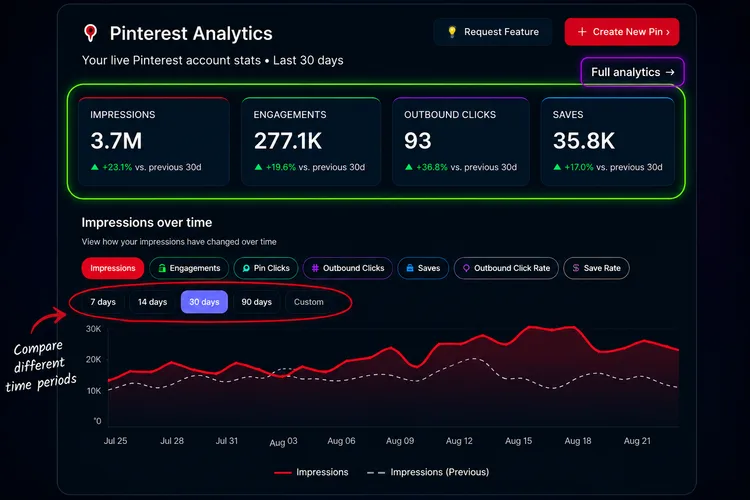Click the green up-triangle in Outbound Clicks card

(x=408, y=167)
